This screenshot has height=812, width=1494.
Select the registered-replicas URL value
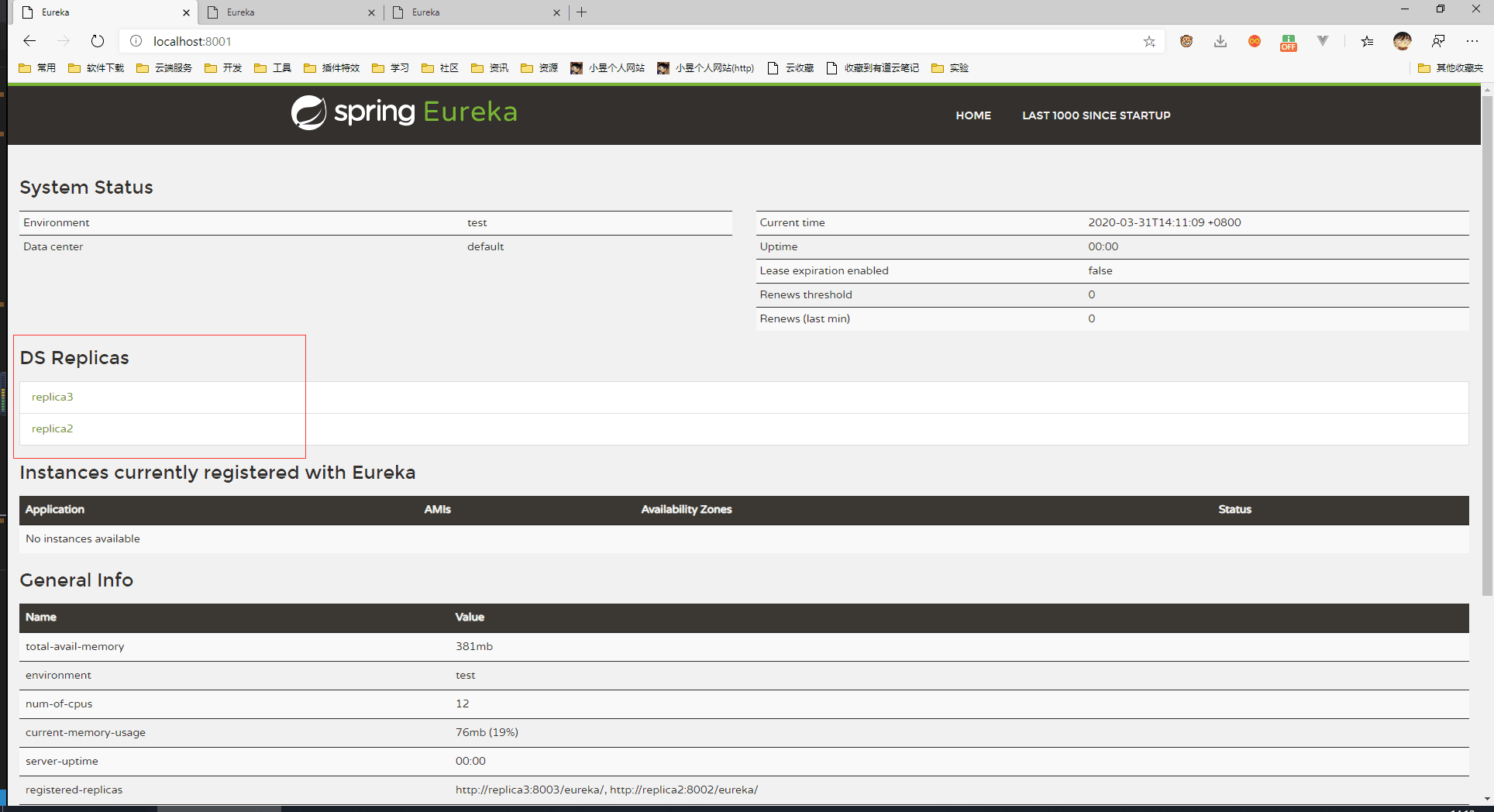(x=607, y=790)
